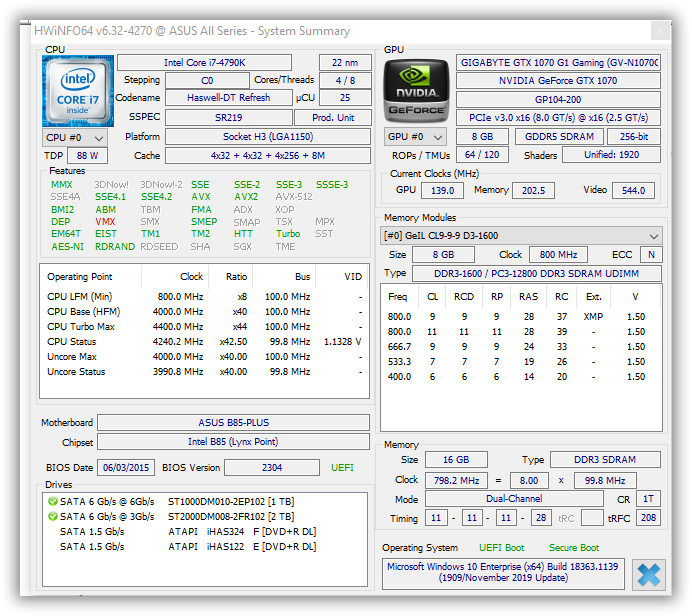The image size is (692, 616).
Task: Click the ASUS B85-PLUS motherboard field
Action: [233, 423]
